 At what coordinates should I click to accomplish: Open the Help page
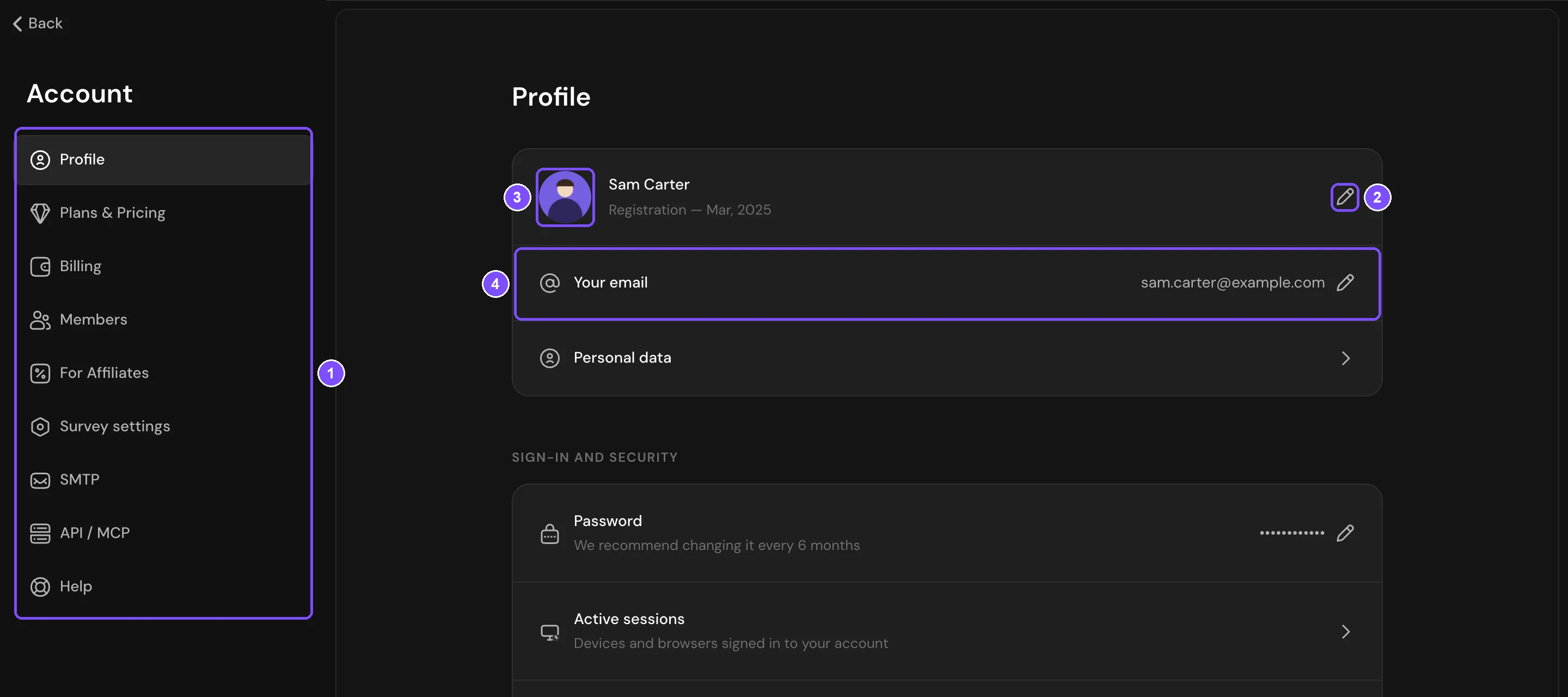(x=163, y=587)
